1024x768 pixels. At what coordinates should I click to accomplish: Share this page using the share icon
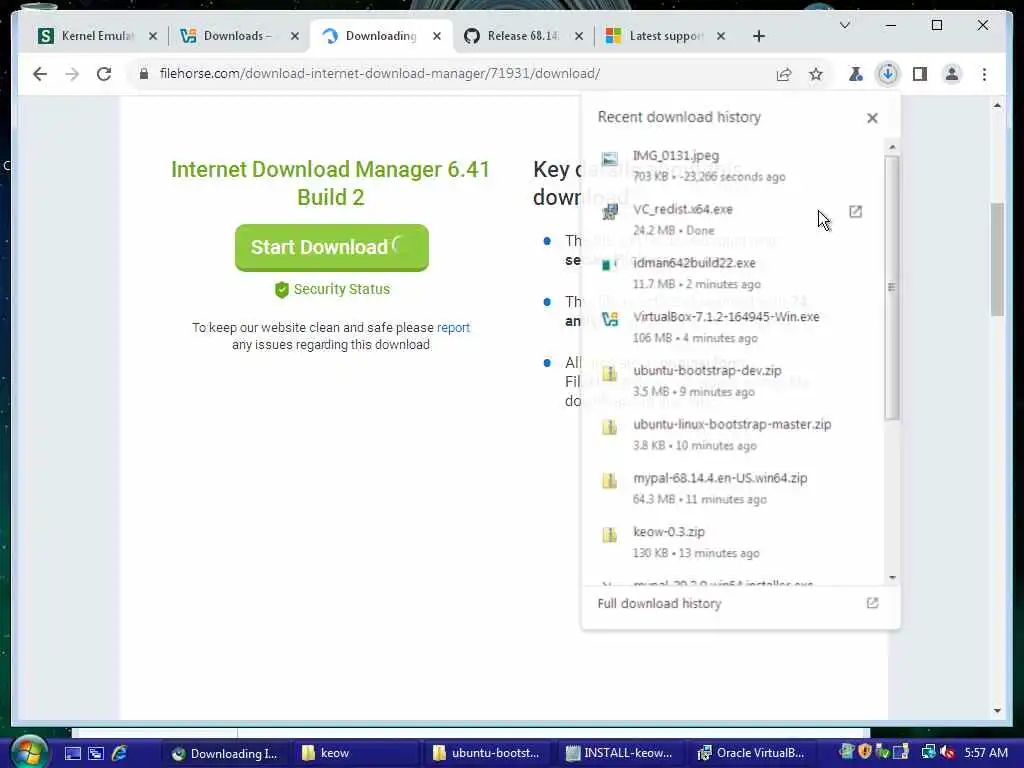tap(784, 74)
